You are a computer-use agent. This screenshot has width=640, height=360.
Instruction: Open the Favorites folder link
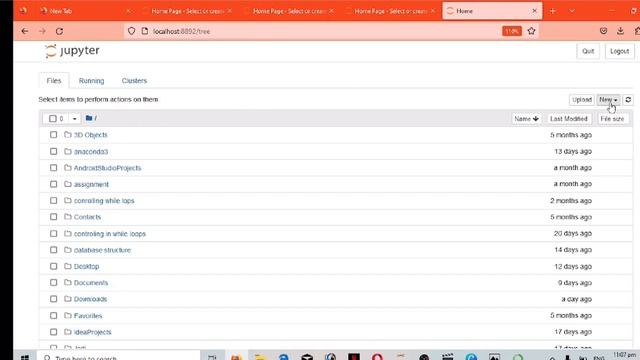pyautogui.click(x=88, y=316)
